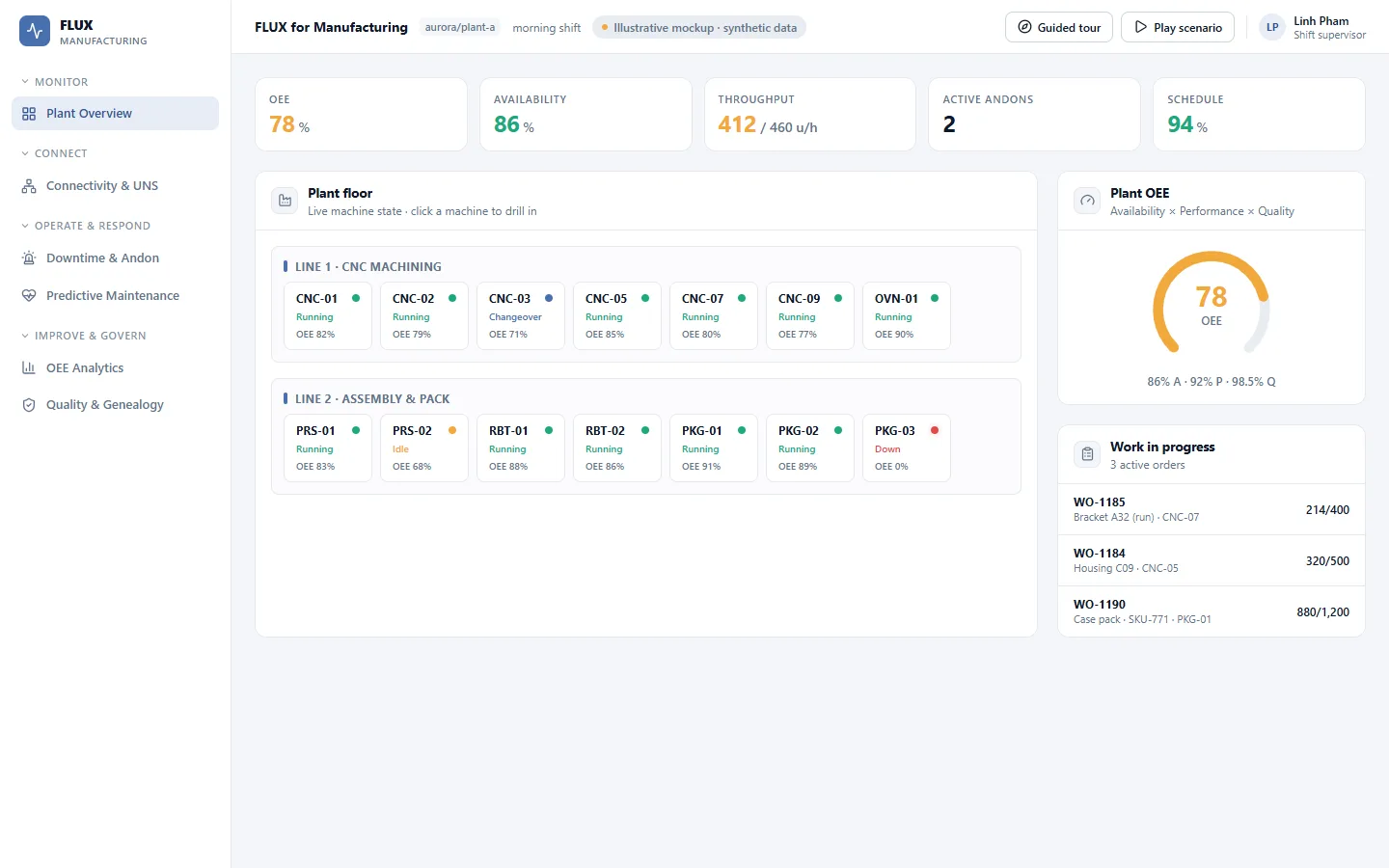
Task: Click the Quality & Genealogy shield icon
Action: click(29, 405)
